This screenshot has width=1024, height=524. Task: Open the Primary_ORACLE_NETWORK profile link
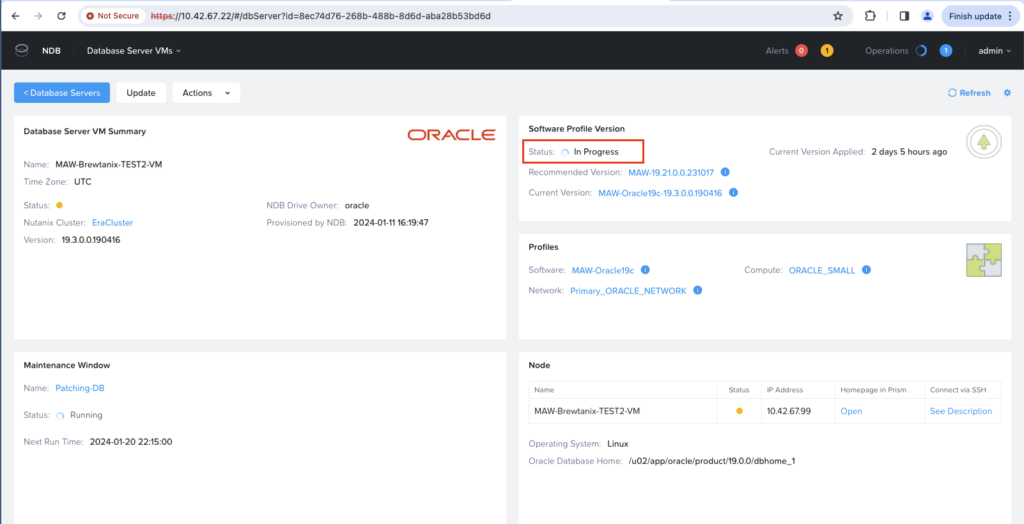pyautogui.click(x=628, y=291)
